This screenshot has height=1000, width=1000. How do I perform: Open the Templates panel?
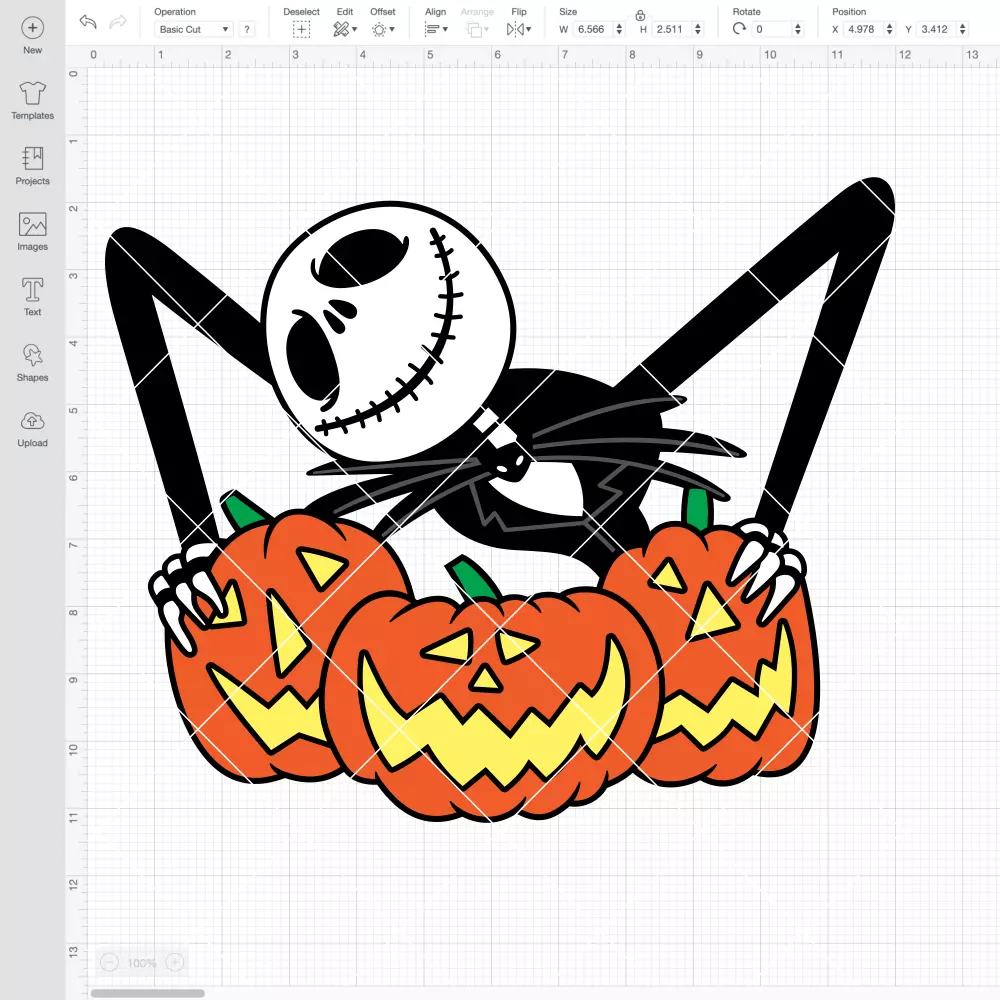[x=33, y=101]
